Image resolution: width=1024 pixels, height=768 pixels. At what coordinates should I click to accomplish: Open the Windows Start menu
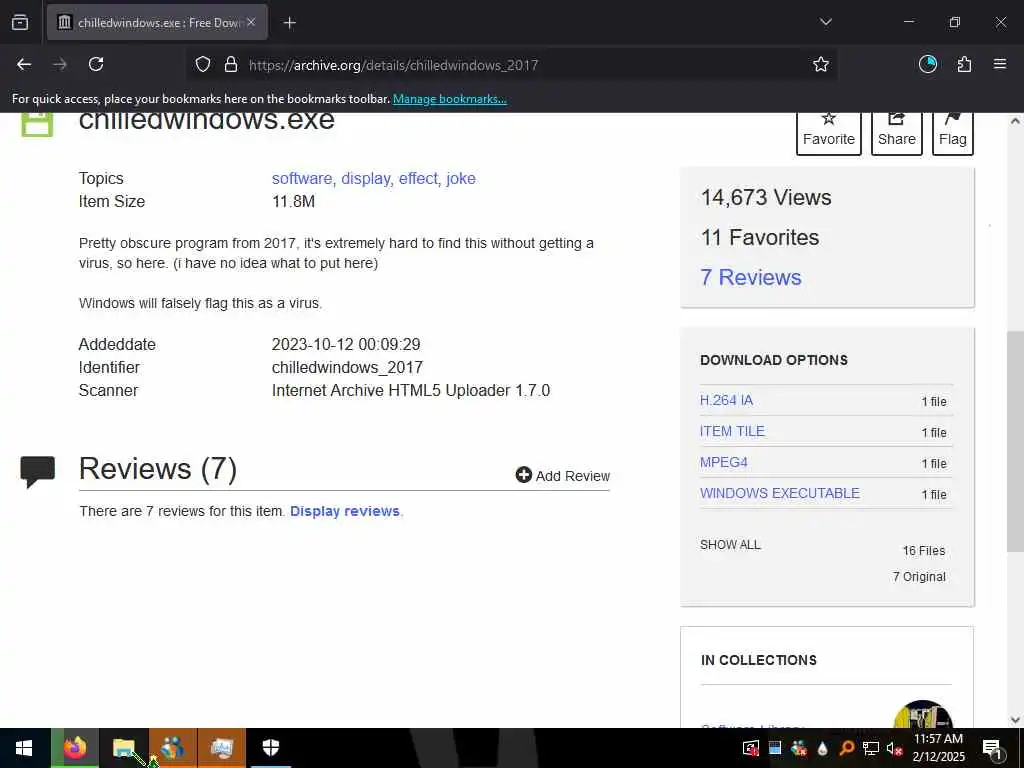pyautogui.click(x=24, y=748)
